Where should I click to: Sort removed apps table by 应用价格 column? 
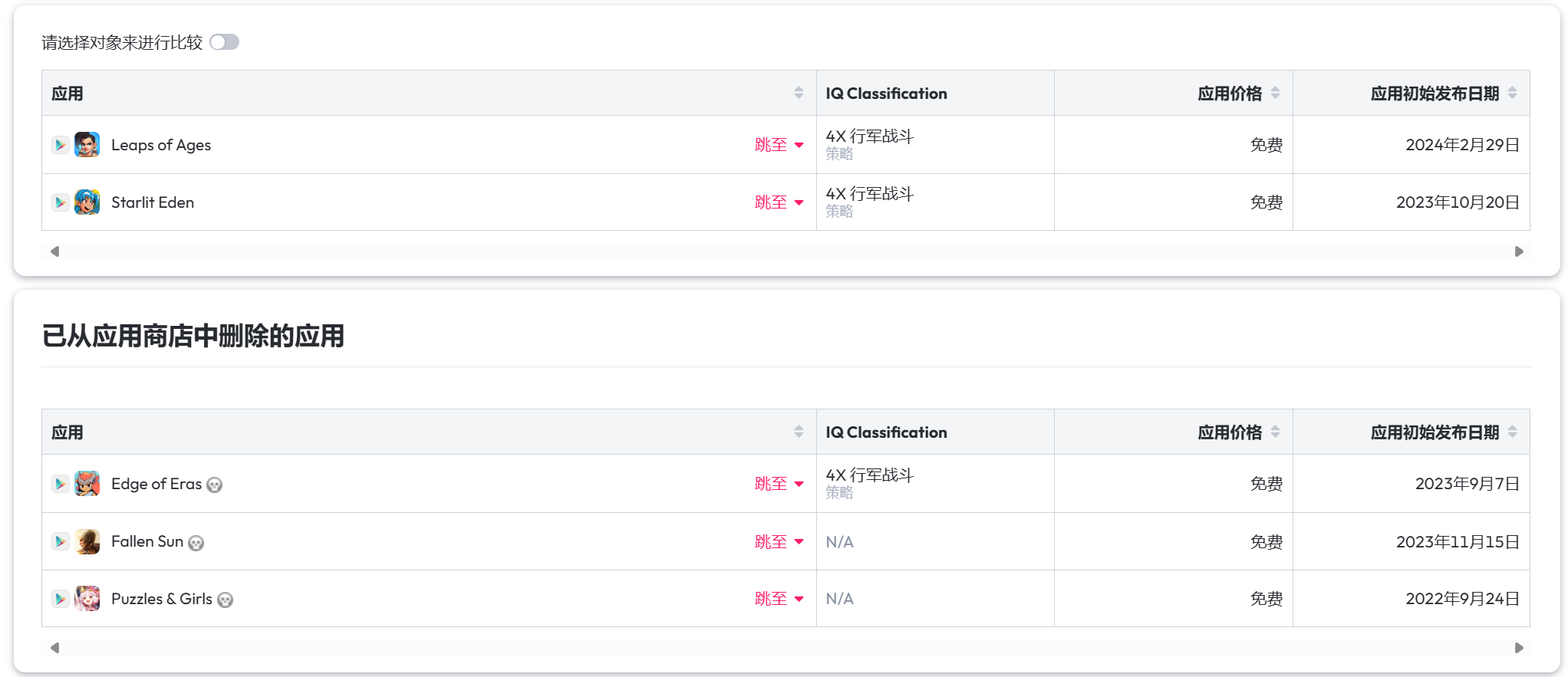pyautogui.click(x=1275, y=432)
